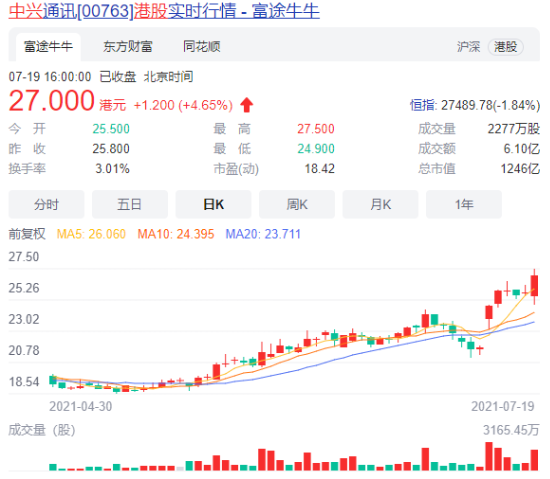Select the 同花顺 source tab
Screen dimensions: 550x479
click(202, 47)
